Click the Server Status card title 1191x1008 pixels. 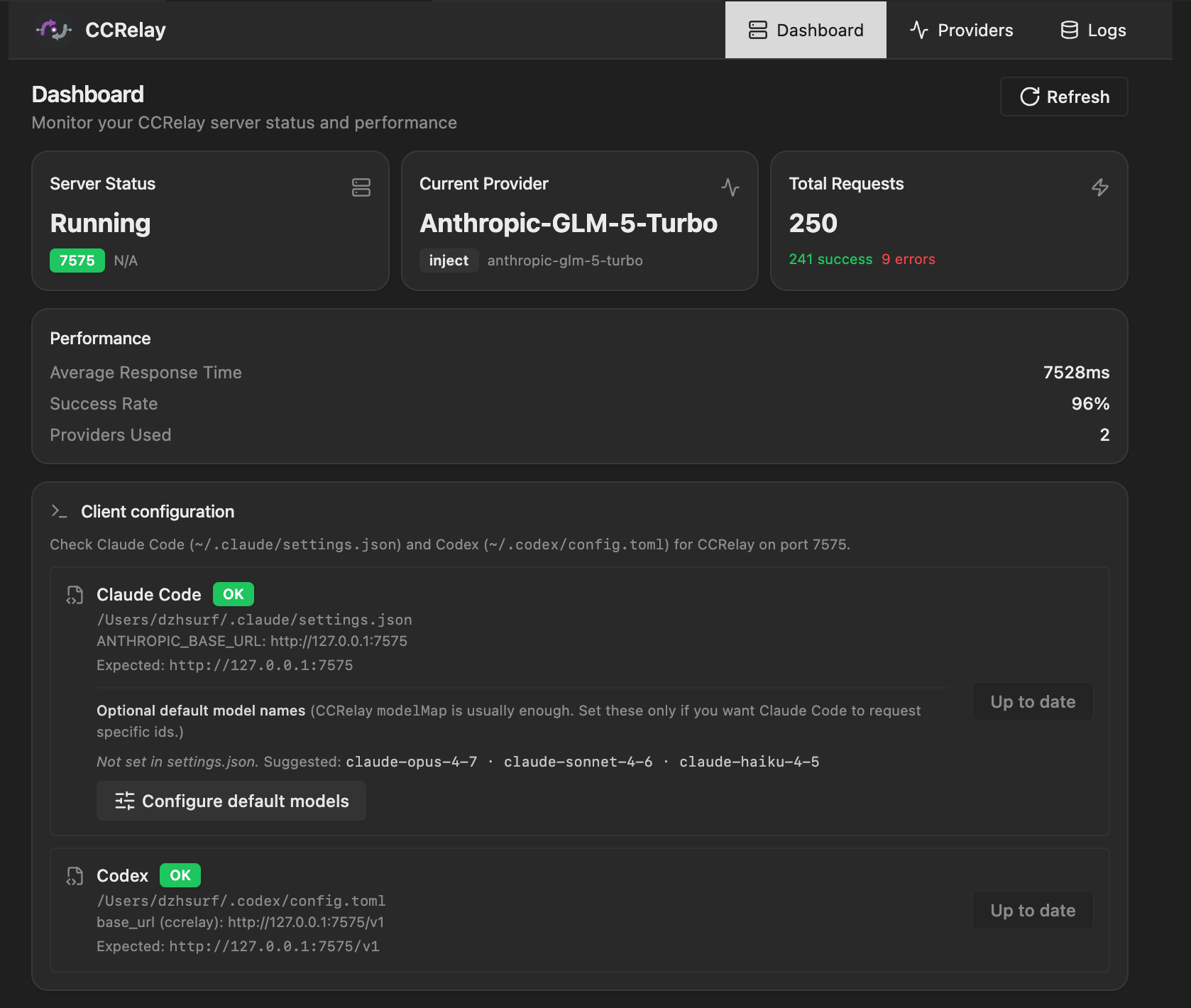click(x=102, y=184)
